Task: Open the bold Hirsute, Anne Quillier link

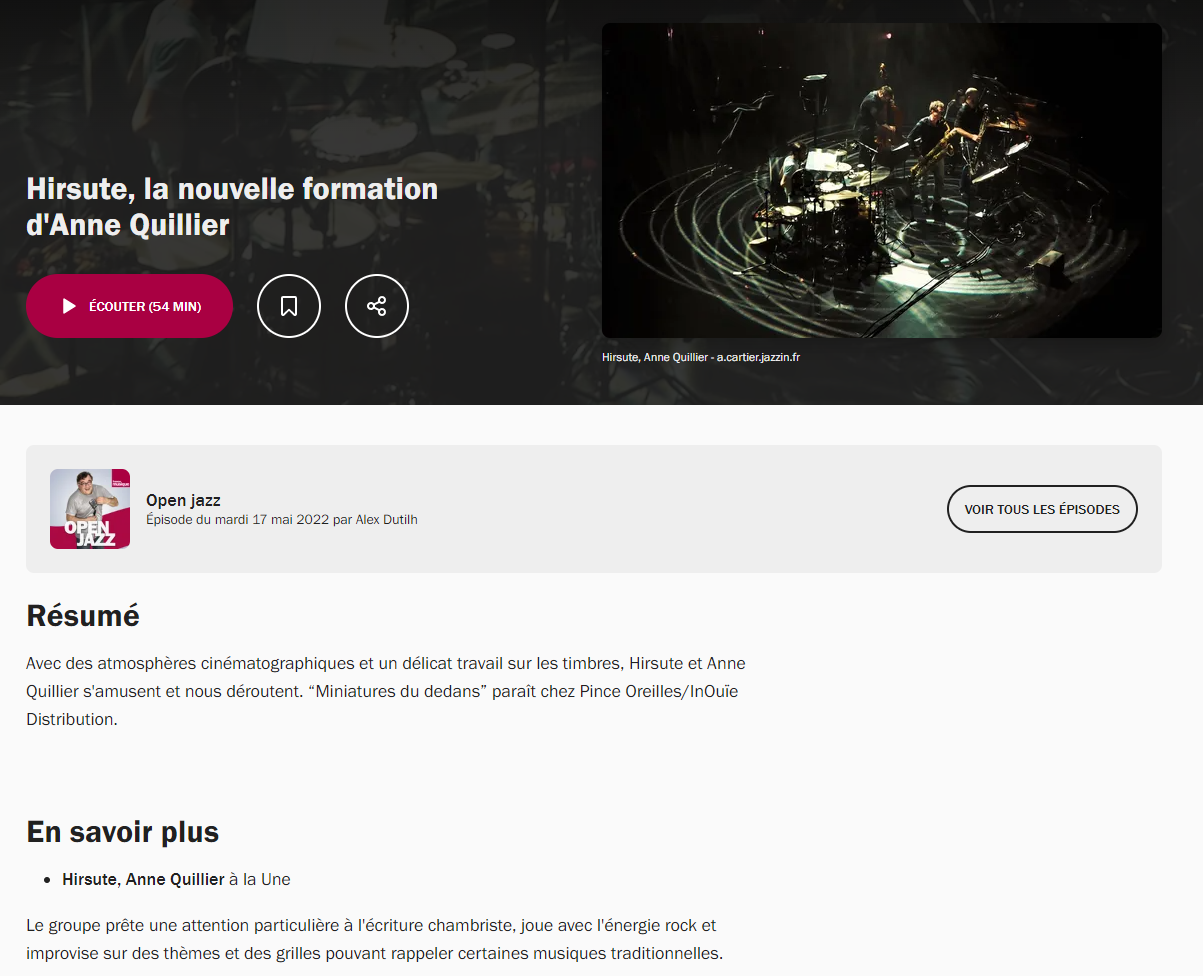Action: [143, 879]
